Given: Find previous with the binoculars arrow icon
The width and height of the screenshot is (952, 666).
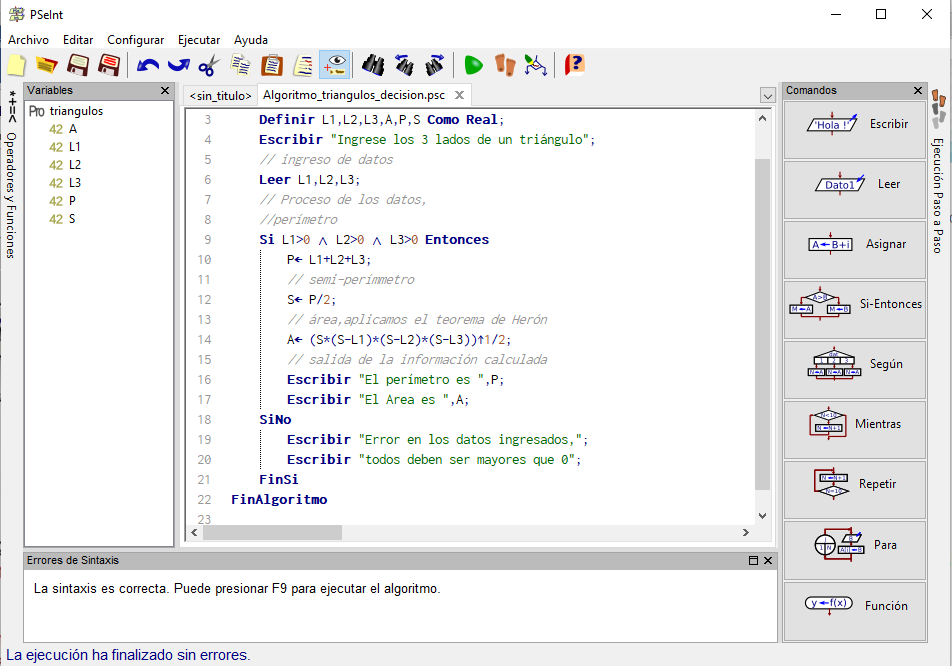Looking at the screenshot, I should tap(404, 65).
